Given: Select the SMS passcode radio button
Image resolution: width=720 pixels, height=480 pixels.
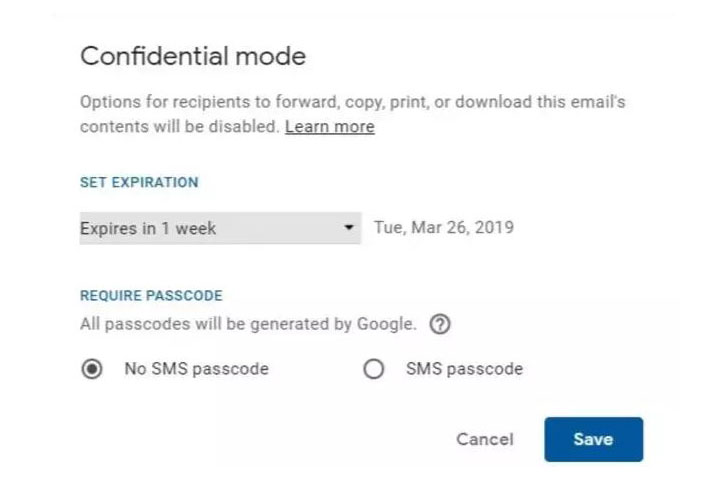Looking at the screenshot, I should (x=373, y=369).
